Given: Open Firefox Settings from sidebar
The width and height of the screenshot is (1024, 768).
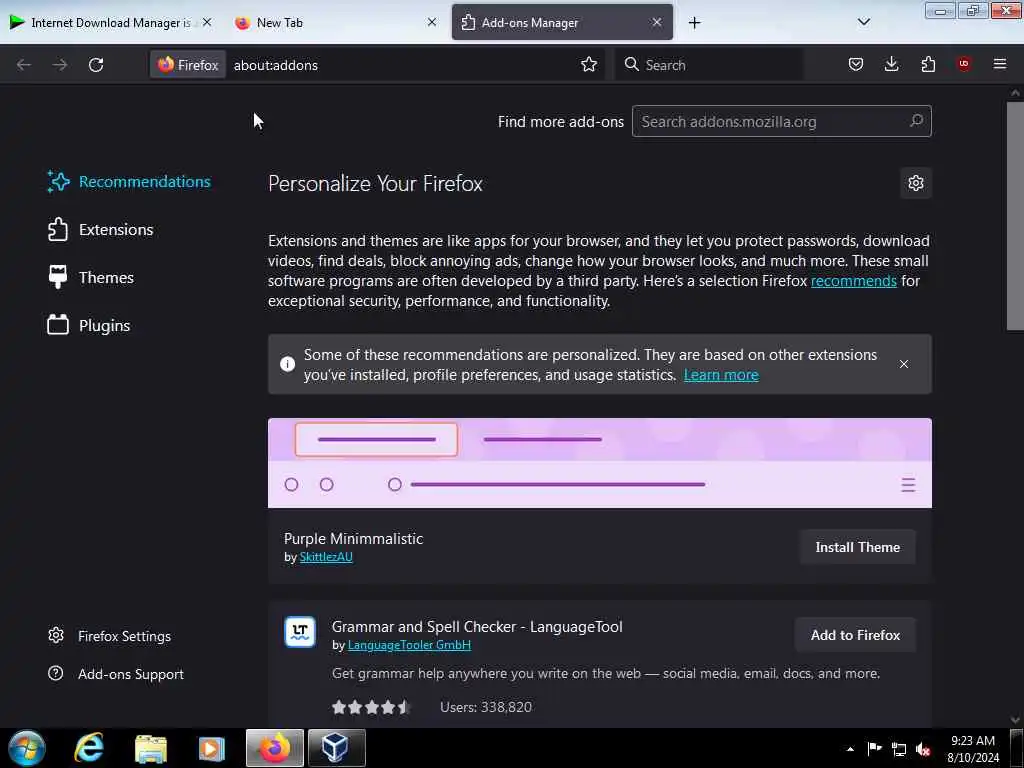Looking at the screenshot, I should coord(109,635).
